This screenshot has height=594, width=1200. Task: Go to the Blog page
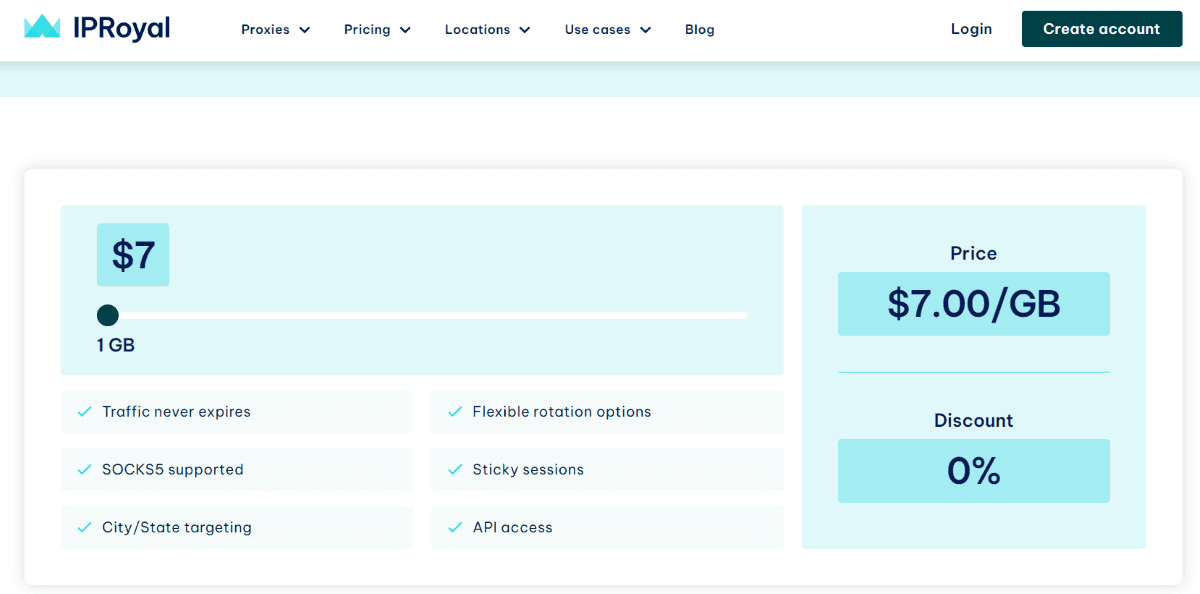pyautogui.click(x=700, y=30)
